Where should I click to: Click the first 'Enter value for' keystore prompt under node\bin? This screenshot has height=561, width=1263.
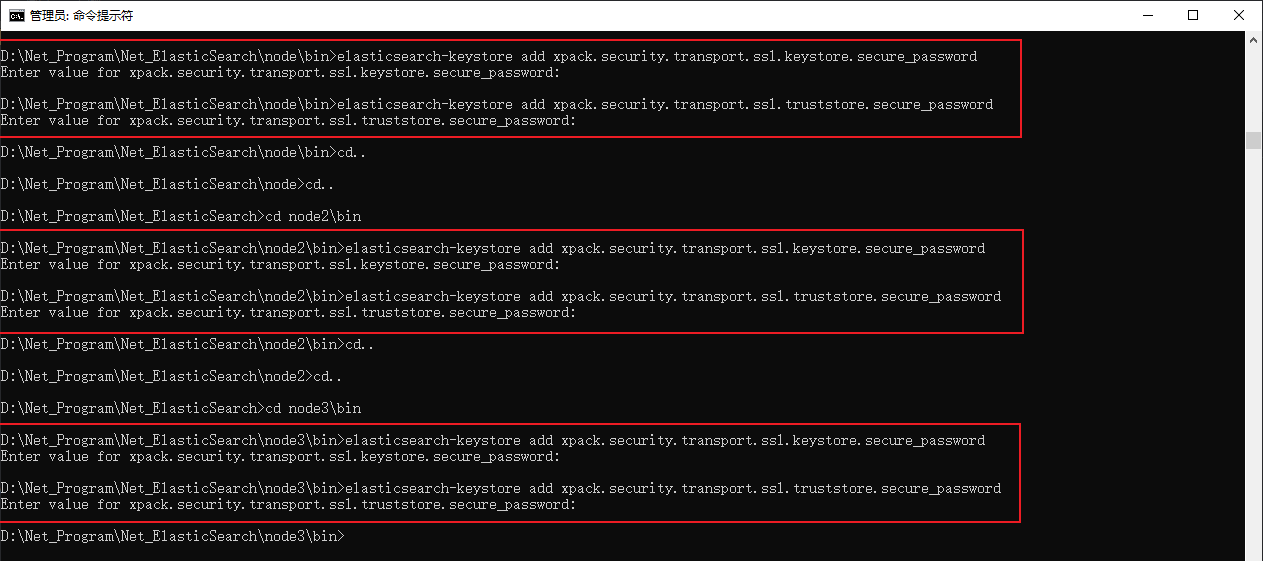point(281,72)
